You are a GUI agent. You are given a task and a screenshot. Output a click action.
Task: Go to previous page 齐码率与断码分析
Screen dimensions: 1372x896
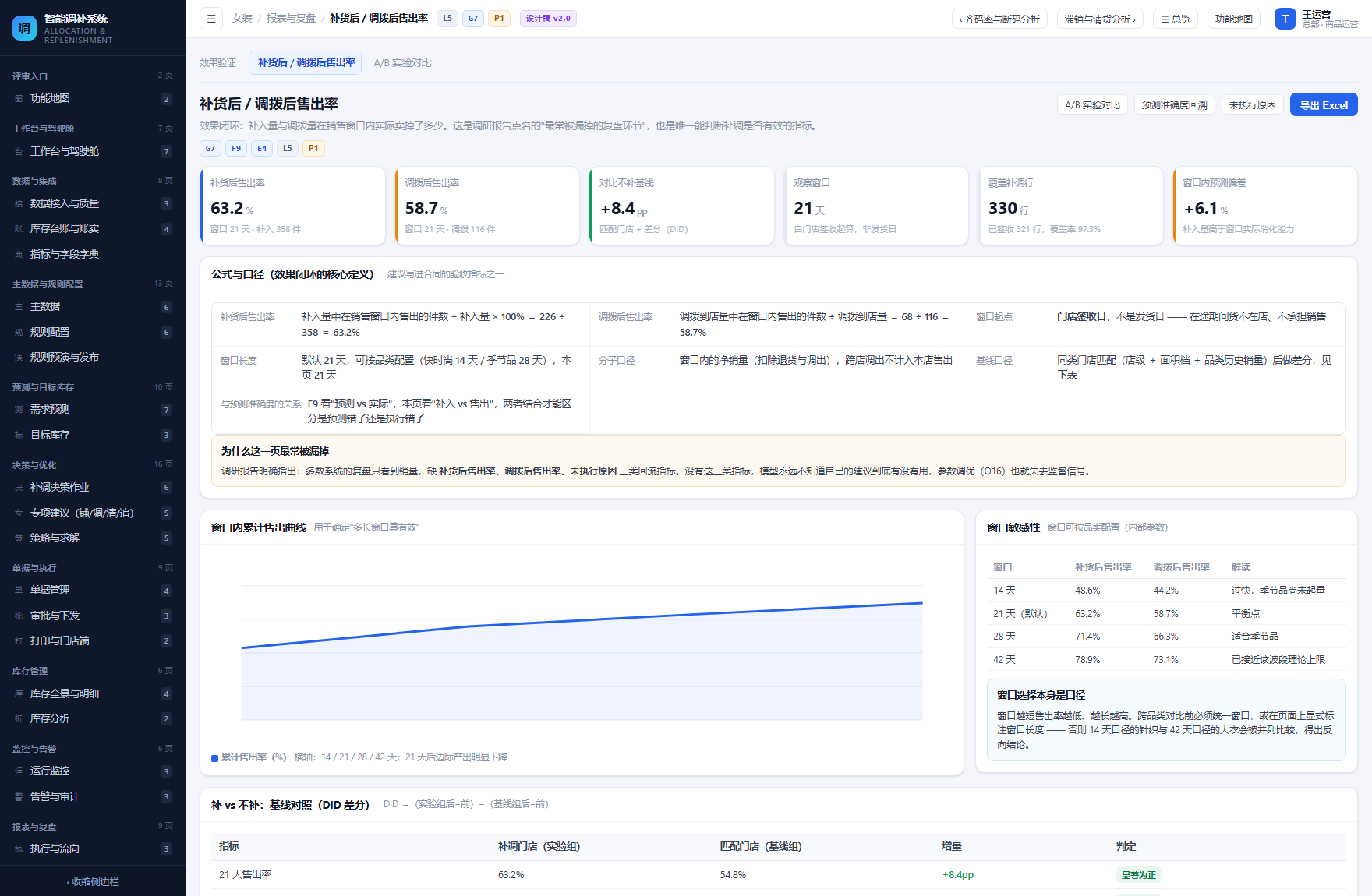pos(999,19)
